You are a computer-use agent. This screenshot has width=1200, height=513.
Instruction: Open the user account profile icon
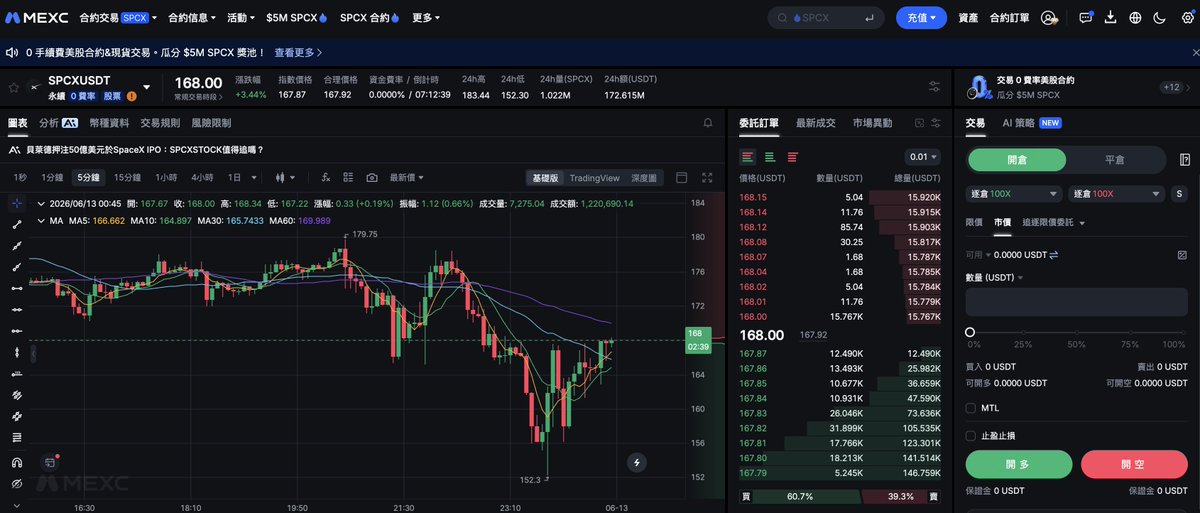click(x=1048, y=18)
